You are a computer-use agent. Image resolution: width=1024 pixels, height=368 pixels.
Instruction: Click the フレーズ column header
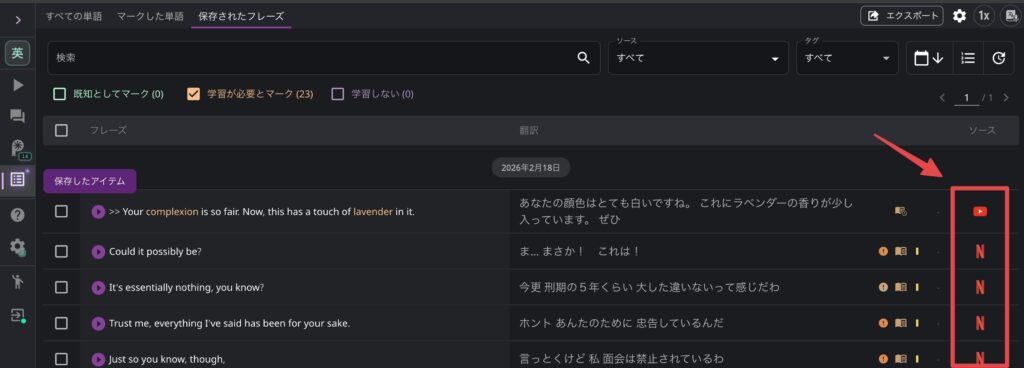tap(108, 130)
